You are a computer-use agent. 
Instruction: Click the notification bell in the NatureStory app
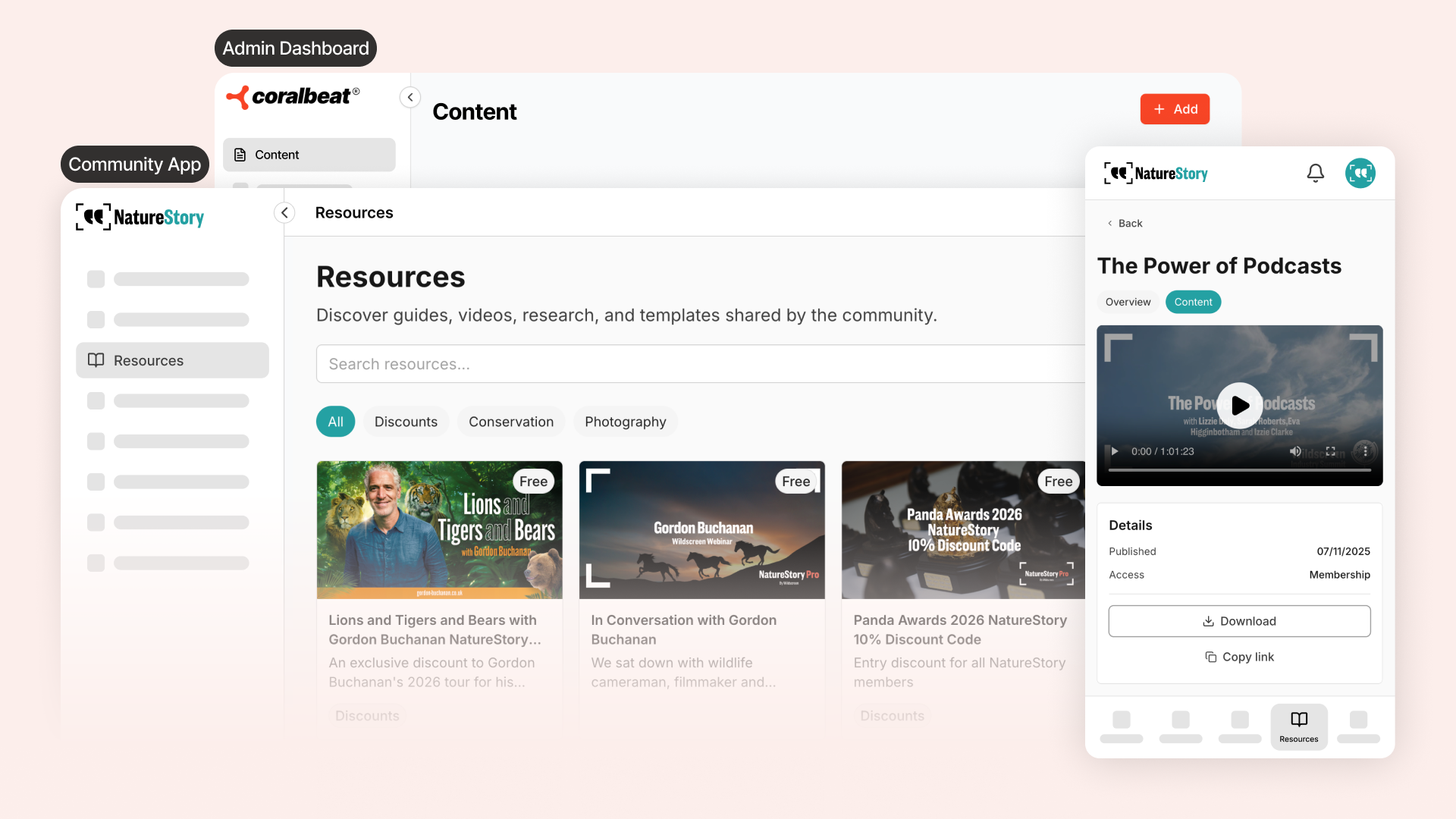coord(1315,173)
